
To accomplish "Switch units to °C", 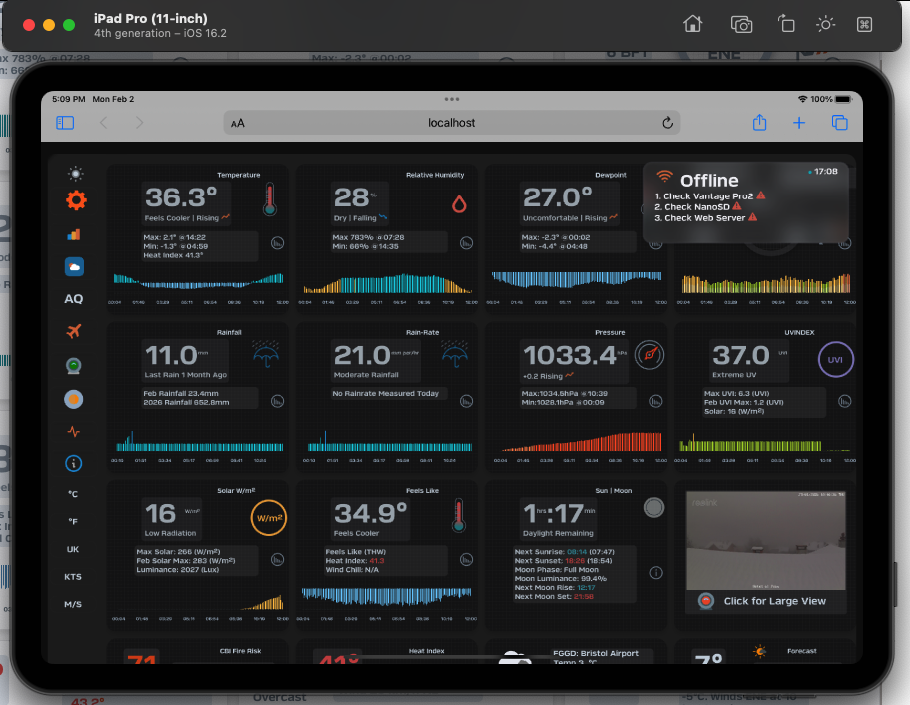I will point(74,494).
